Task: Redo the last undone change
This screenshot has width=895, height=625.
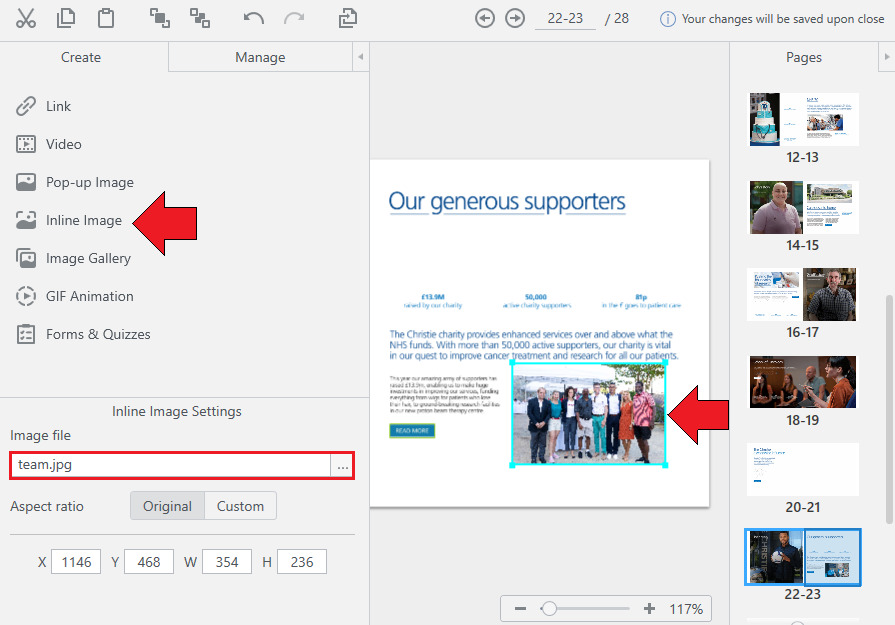Action: (294, 18)
